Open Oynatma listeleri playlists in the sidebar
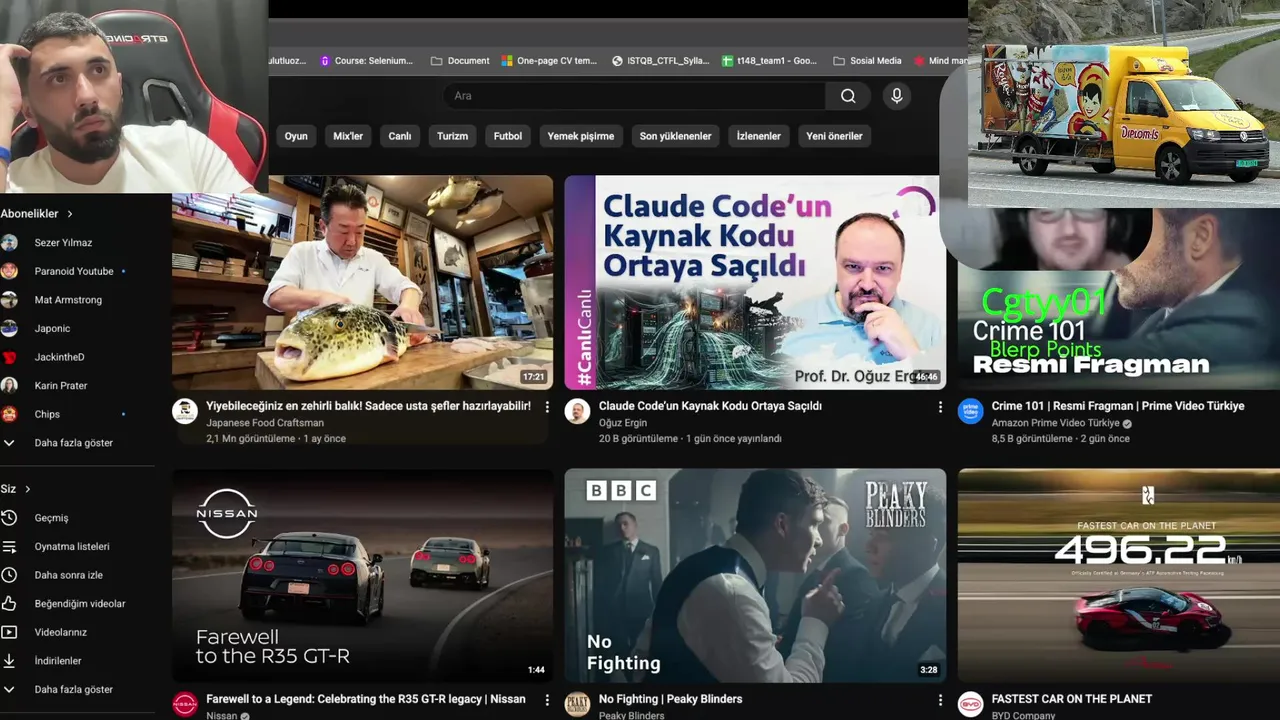 72,547
